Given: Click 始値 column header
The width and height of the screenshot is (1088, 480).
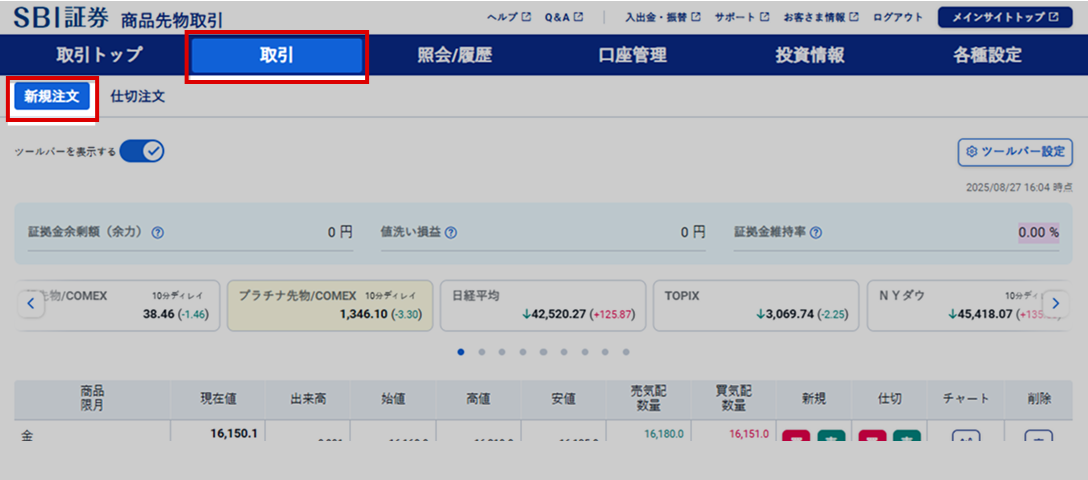Looking at the screenshot, I should [393, 399].
